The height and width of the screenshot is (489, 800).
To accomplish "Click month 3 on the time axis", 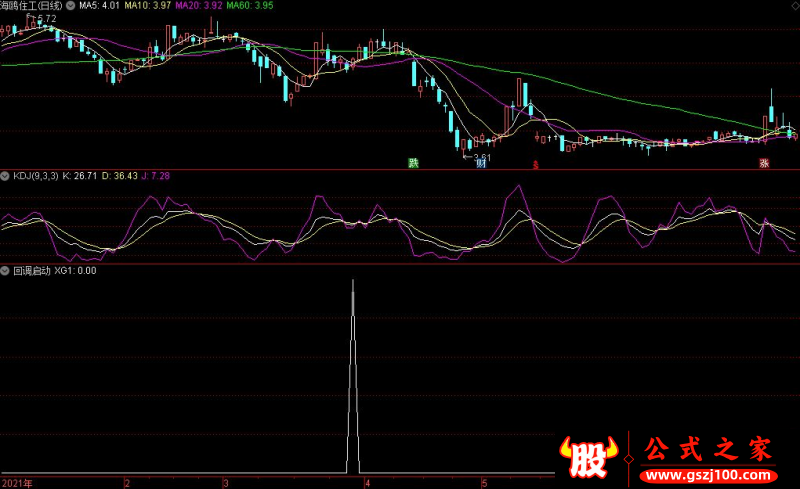I will pos(226,483).
